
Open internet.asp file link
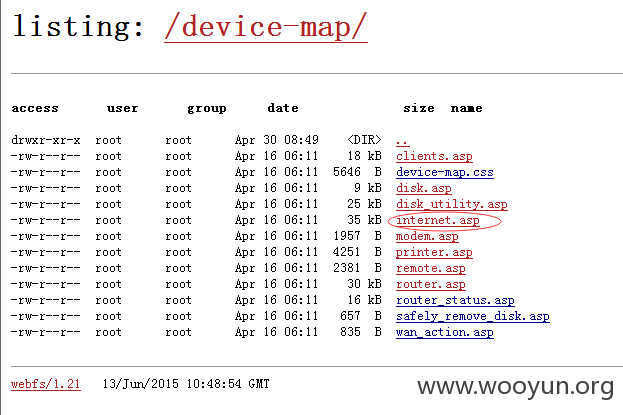coord(438,220)
